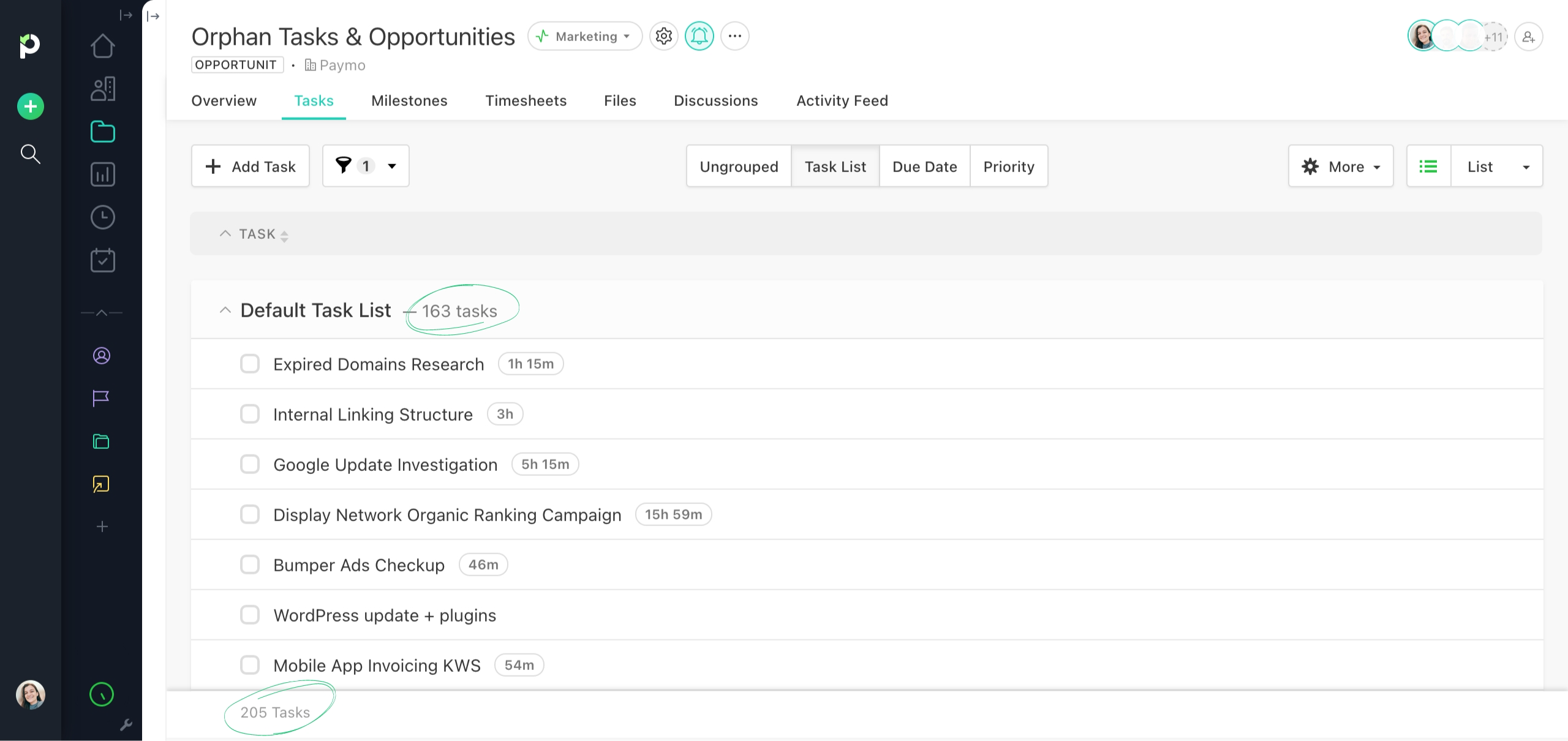Open the Timesheets clock icon in sidebar
The width and height of the screenshot is (1568, 741).
(102, 217)
